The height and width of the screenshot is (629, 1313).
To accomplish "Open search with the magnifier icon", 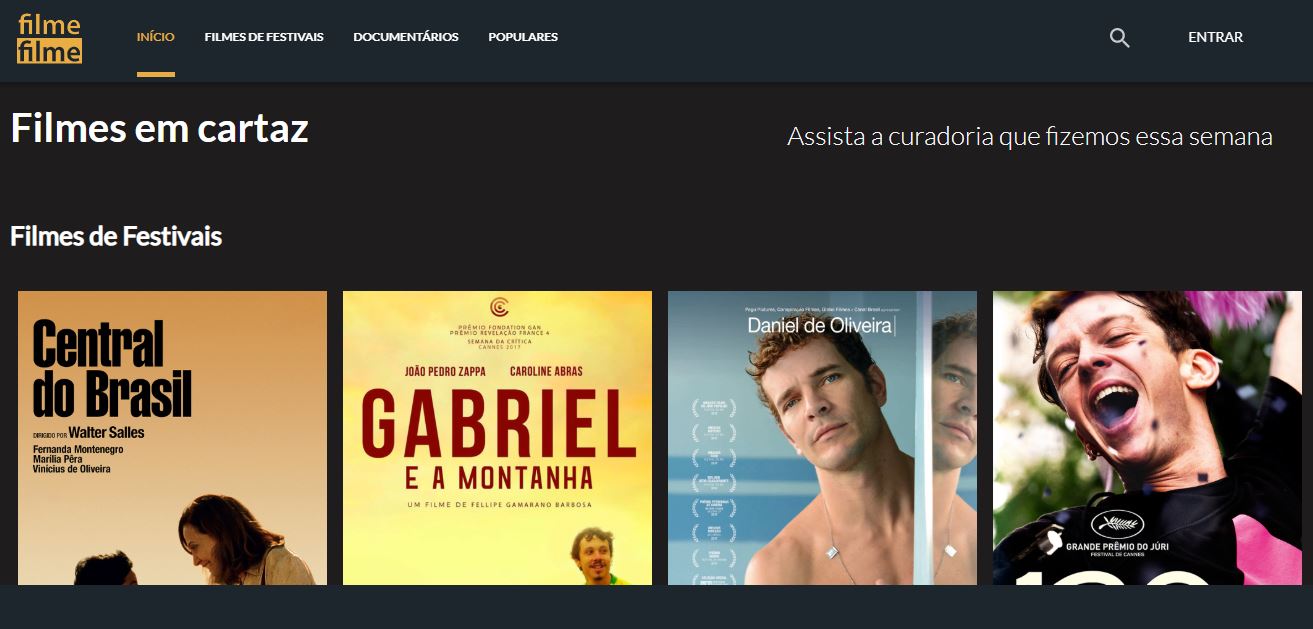I will pos(1119,38).
